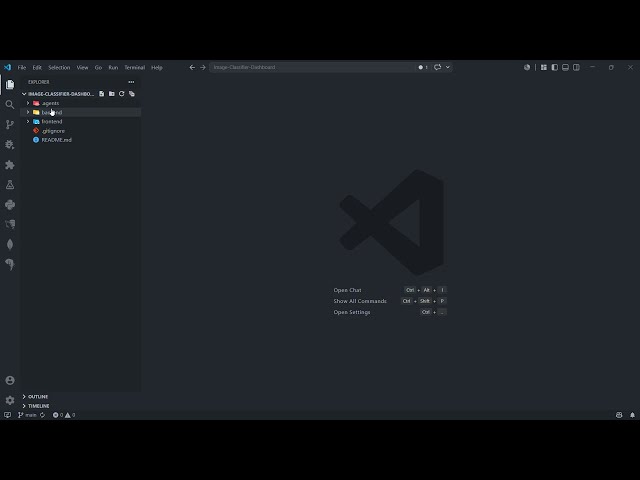Go forward with the right arrow
This screenshot has height=480, width=640.
click(203, 67)
